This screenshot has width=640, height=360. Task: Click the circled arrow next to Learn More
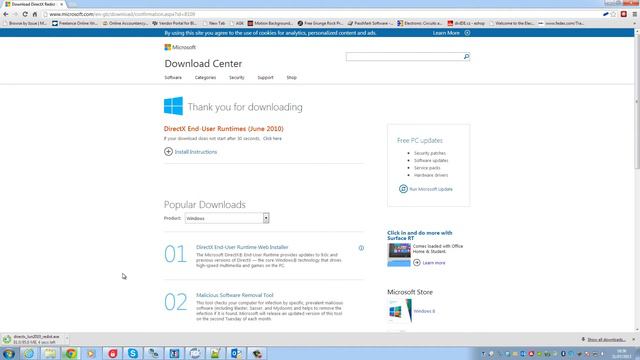pos(467,33)
